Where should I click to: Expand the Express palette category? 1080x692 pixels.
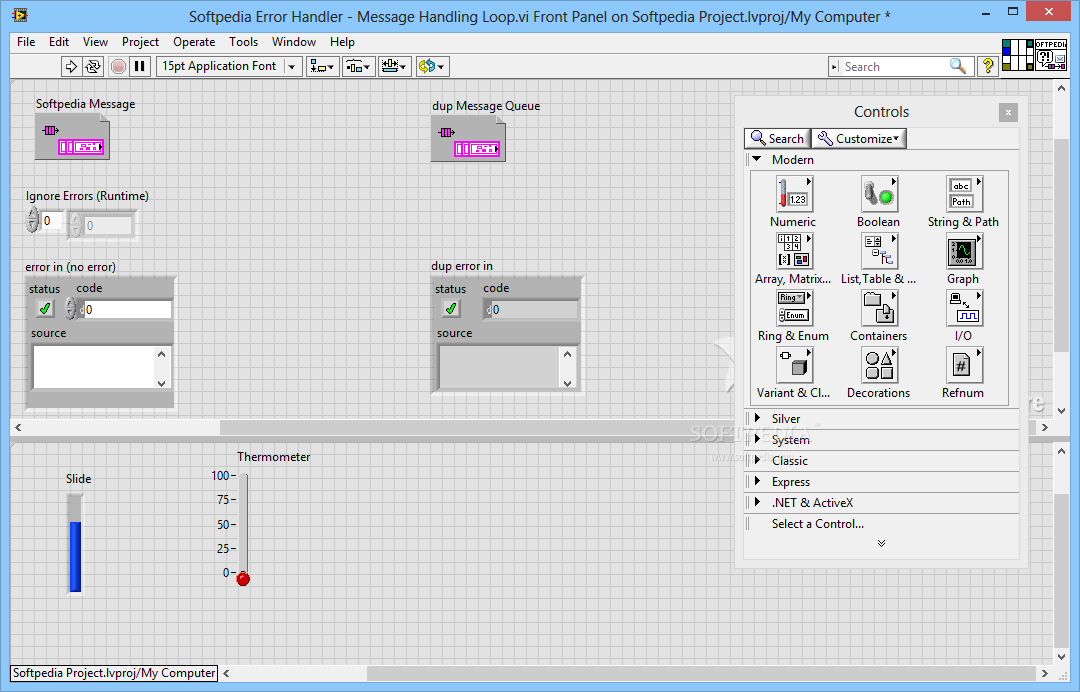(x=757, y=481)
